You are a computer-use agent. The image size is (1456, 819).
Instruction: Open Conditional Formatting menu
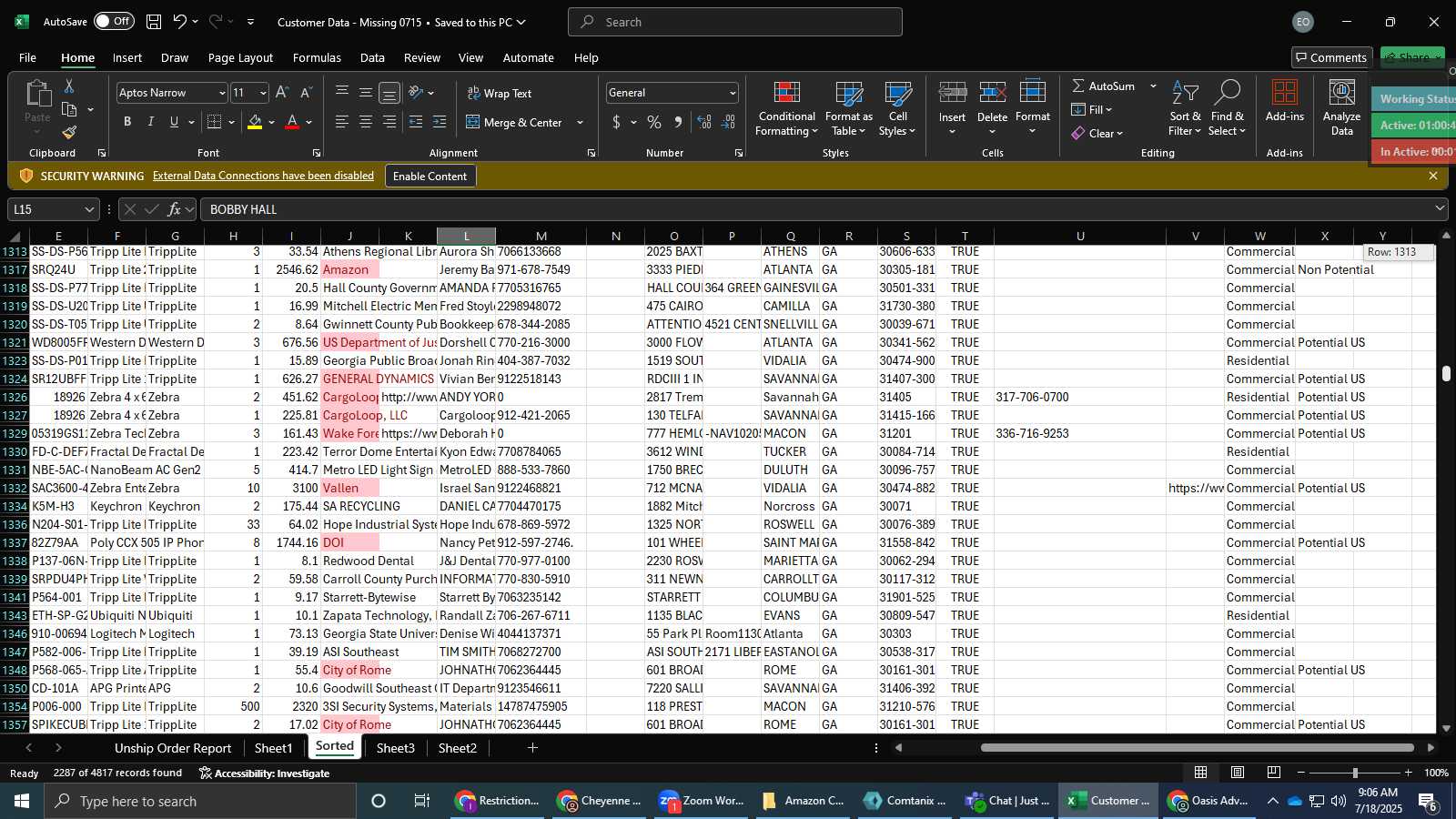tap(786, 108)
